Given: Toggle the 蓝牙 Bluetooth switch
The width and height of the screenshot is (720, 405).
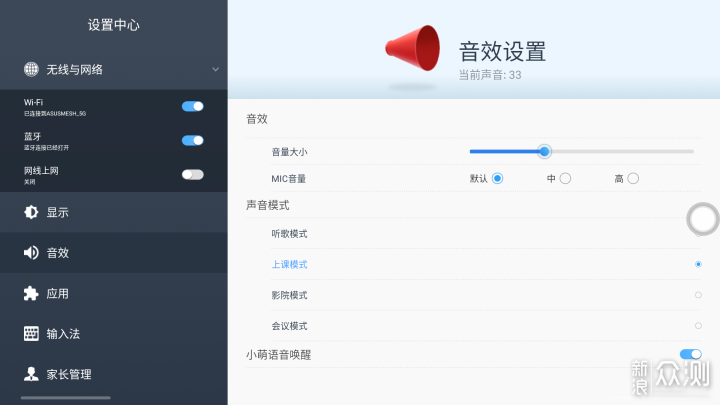Looking at the screenshot, I should coord(192,141).
